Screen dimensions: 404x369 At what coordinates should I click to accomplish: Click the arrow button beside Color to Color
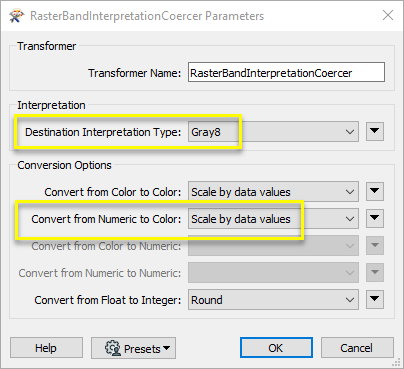375,191
